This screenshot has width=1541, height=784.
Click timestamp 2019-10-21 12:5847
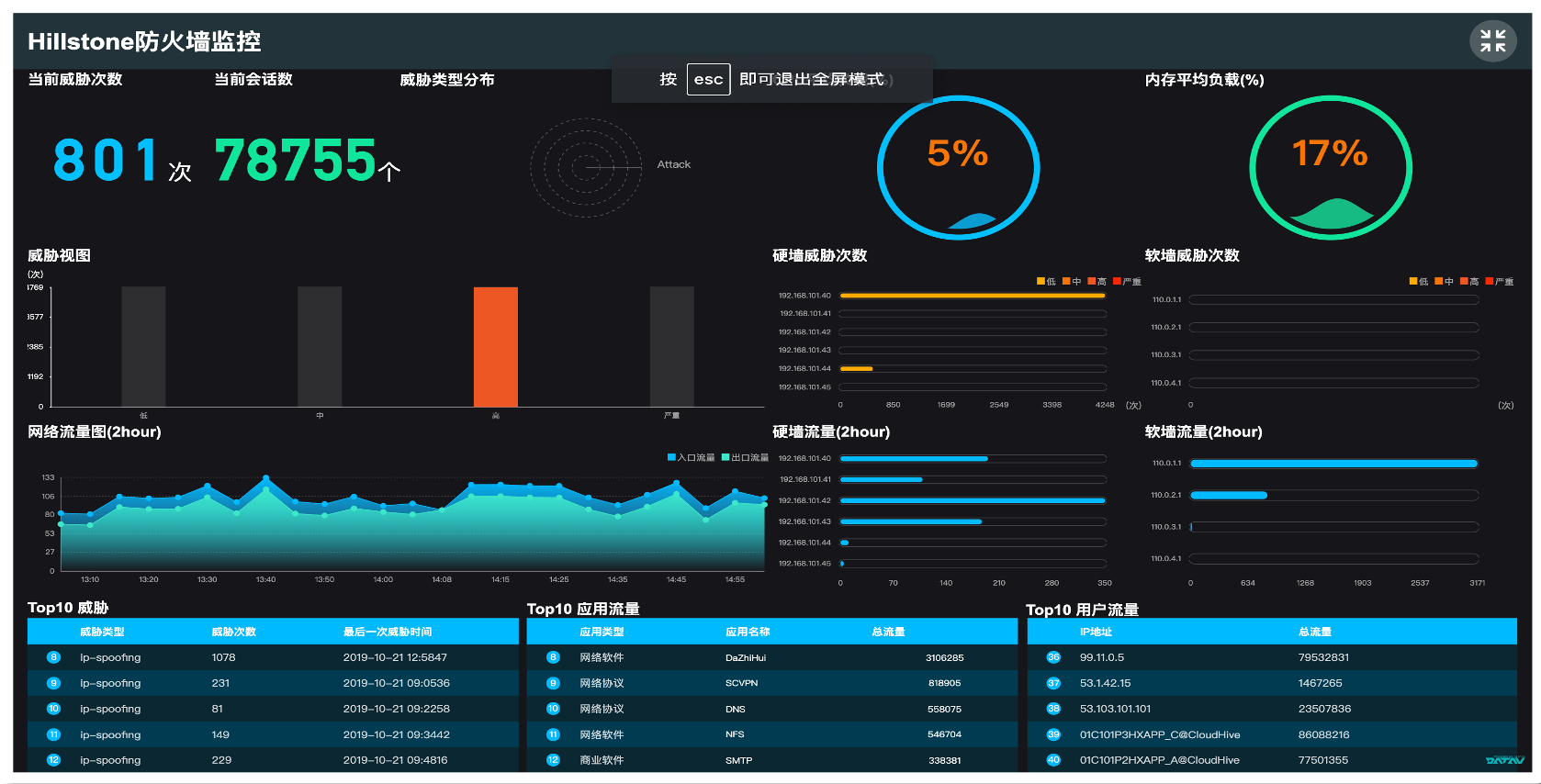[x=395, y=657]
